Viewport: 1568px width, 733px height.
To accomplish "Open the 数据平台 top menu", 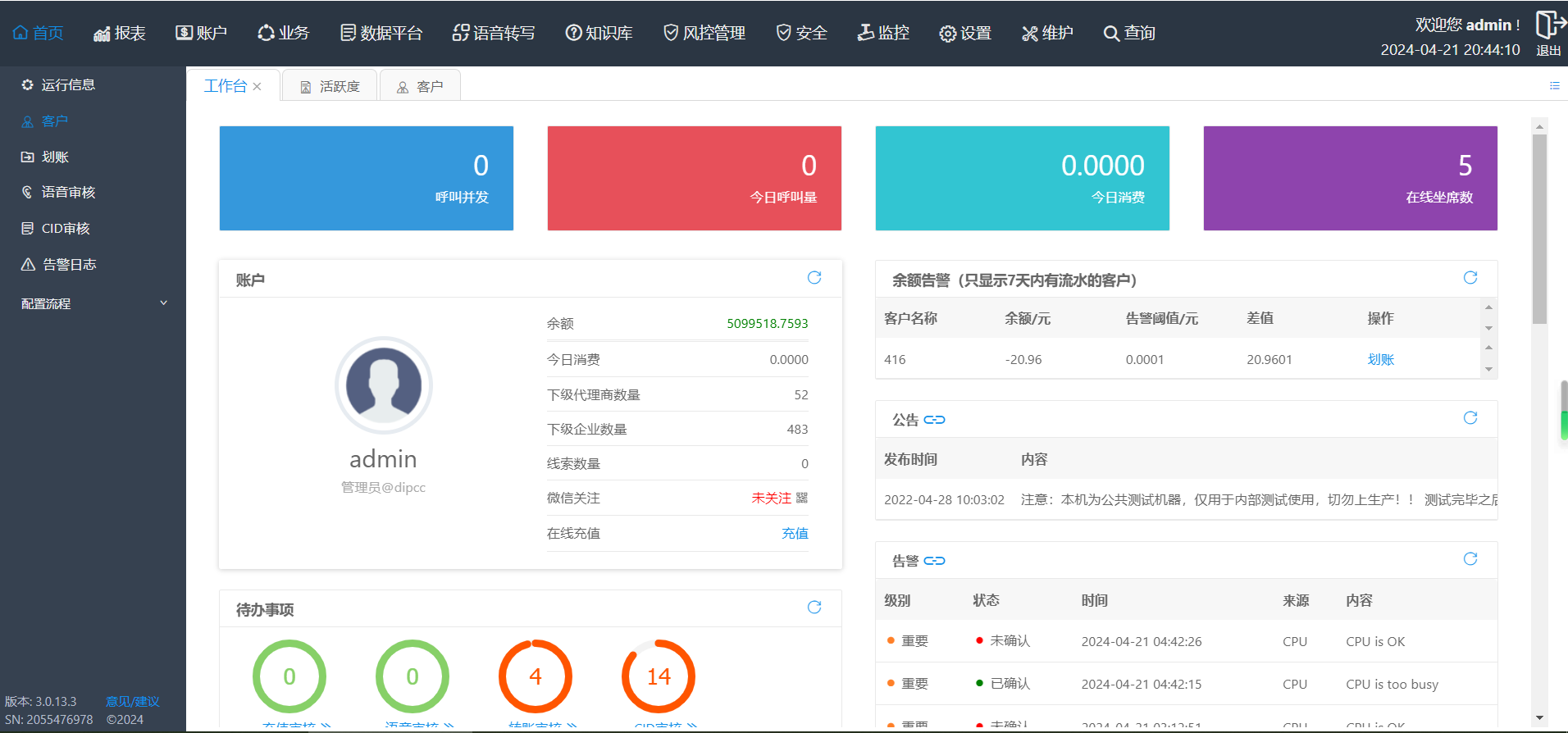I will point(381,33).
